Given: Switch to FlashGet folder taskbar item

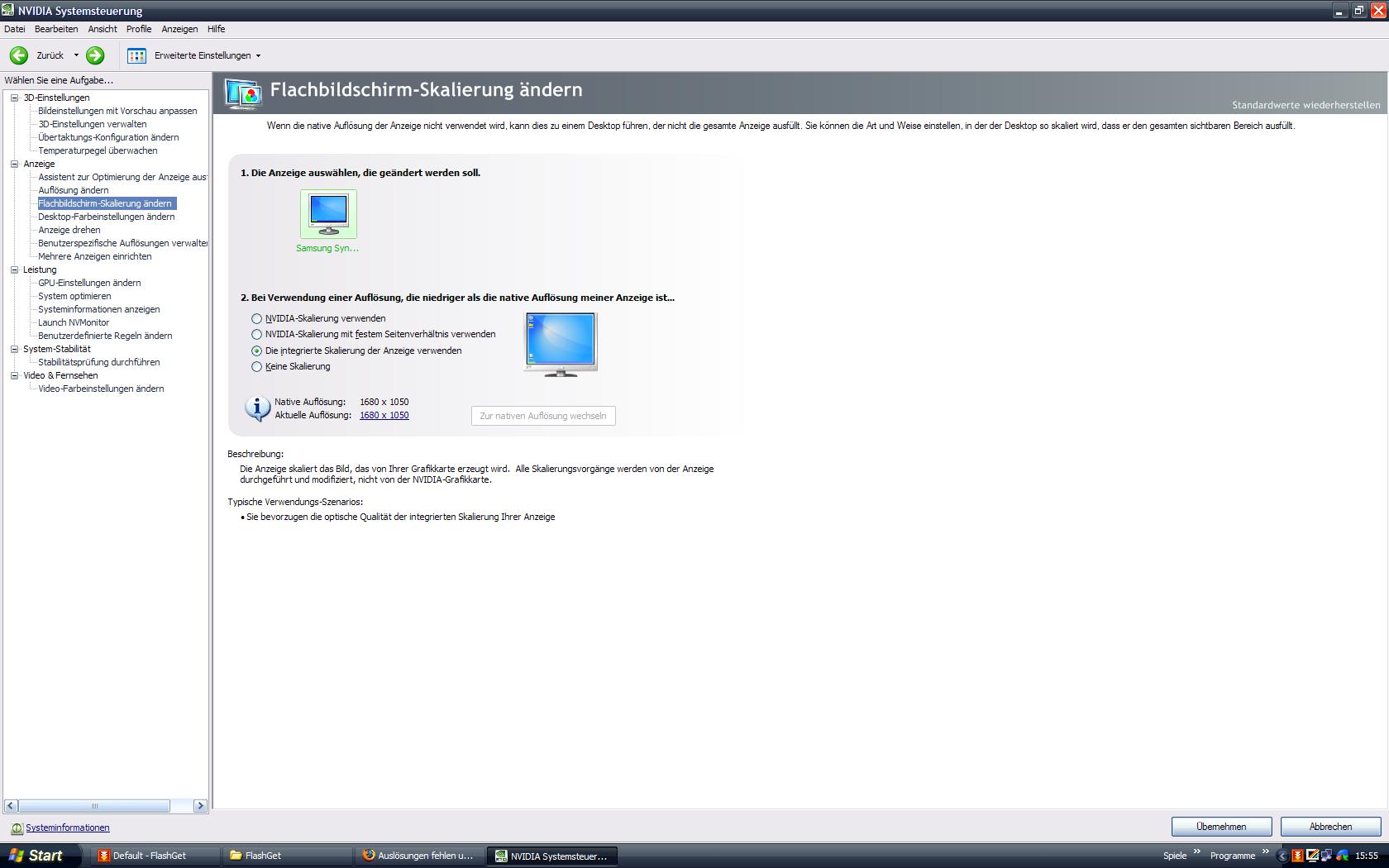Looking at the screenshot, I should [287, 856].
